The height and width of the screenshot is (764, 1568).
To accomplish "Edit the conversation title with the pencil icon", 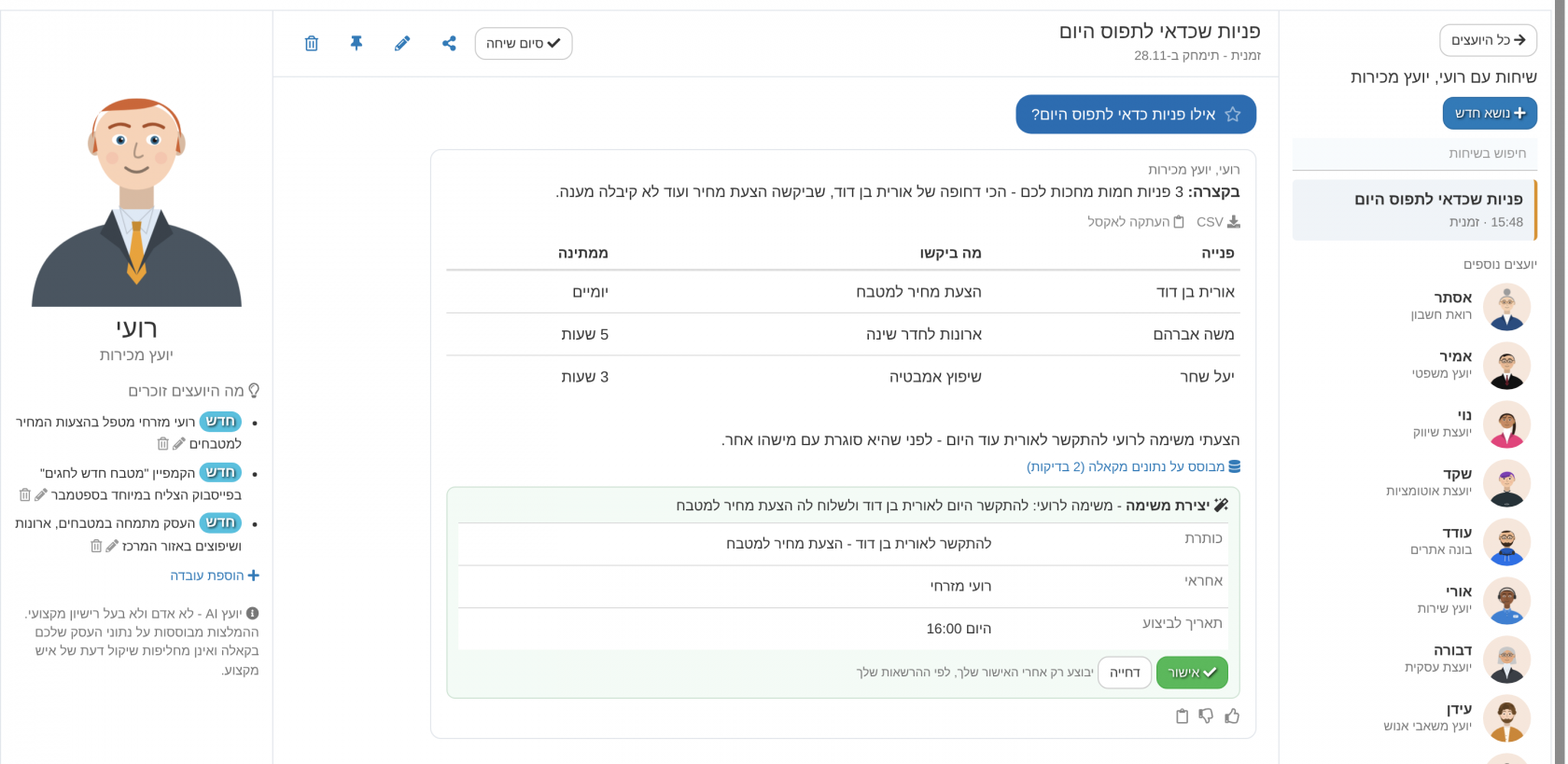I will tap(402, 43).
